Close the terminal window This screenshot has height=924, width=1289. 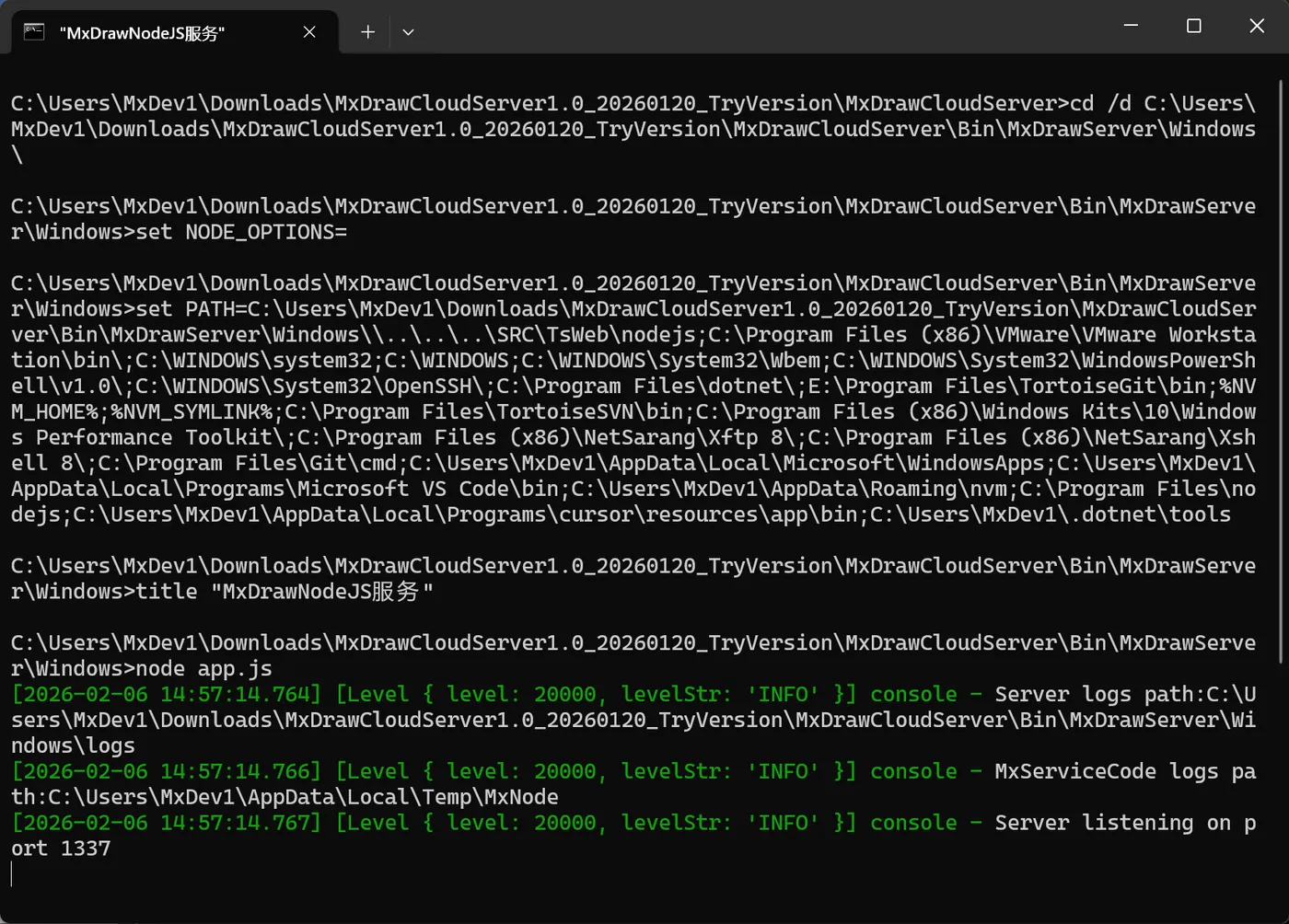click(x=1257, y=26)
